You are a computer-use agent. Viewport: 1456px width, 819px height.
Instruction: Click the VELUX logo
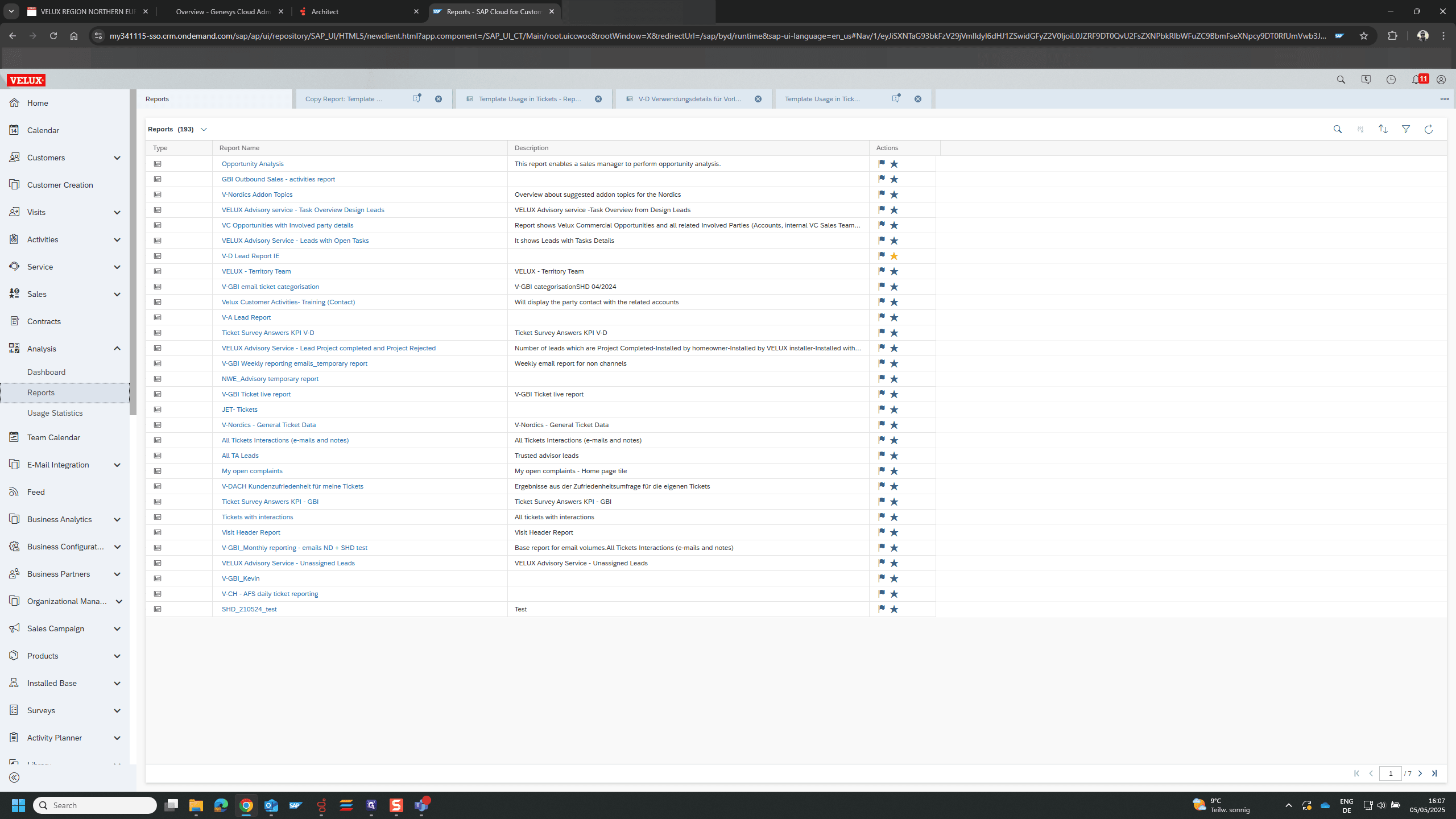[x=26, y=80]
